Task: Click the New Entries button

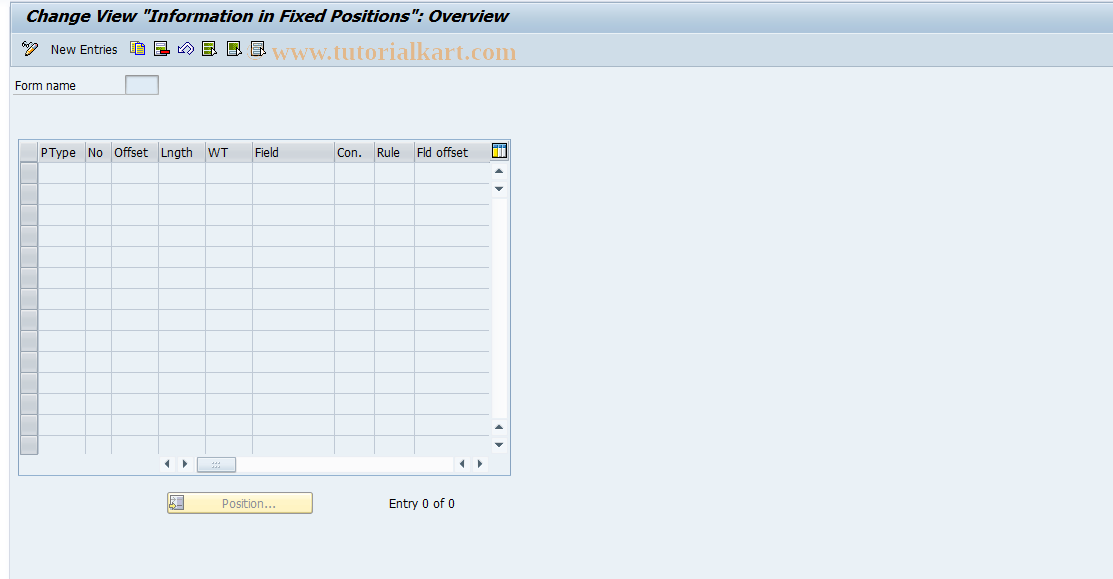Action: [84, 50]
